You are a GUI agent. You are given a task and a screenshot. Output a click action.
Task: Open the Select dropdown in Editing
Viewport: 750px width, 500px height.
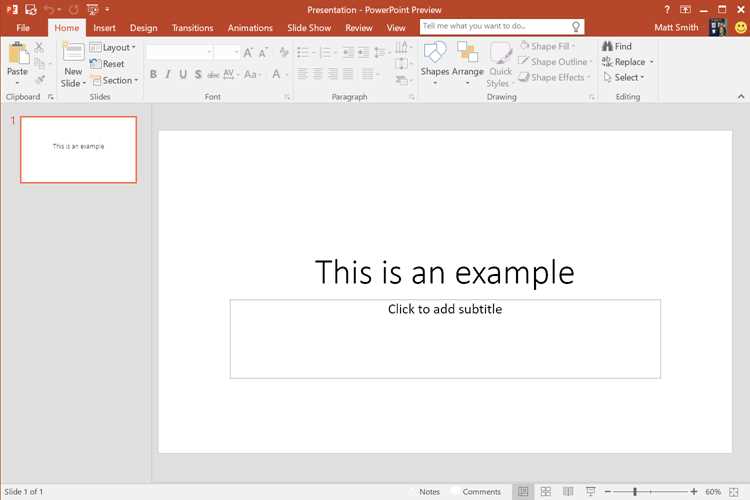(x=623, y=77)
